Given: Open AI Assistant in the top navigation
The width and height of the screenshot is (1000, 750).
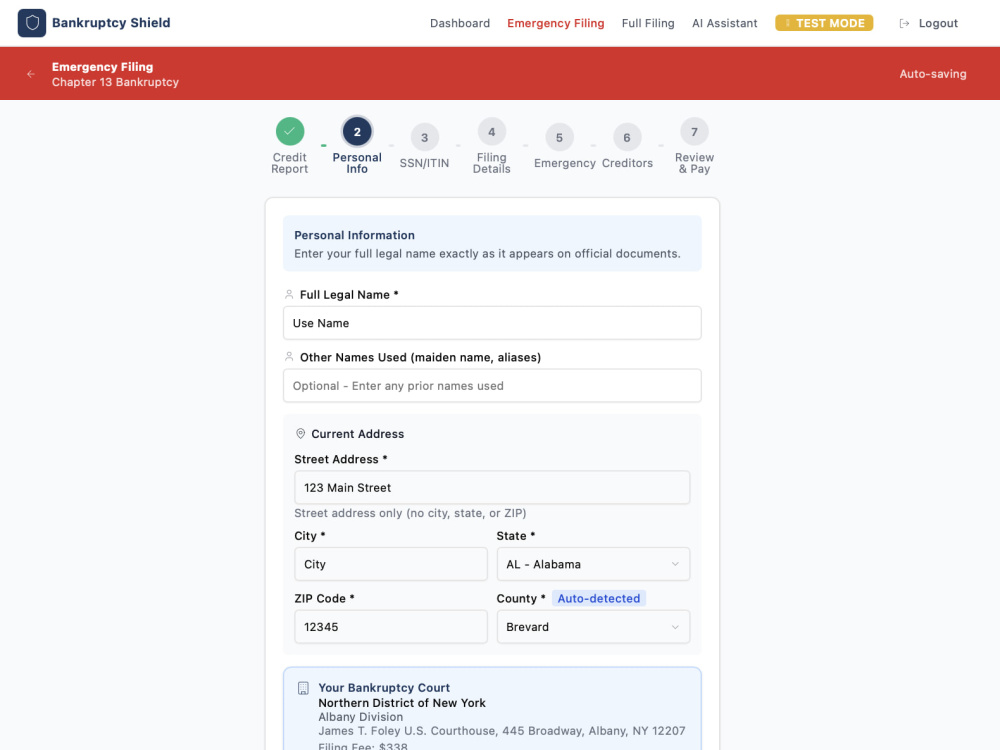Looking at the screenshot, I should [x=724, y=24].
